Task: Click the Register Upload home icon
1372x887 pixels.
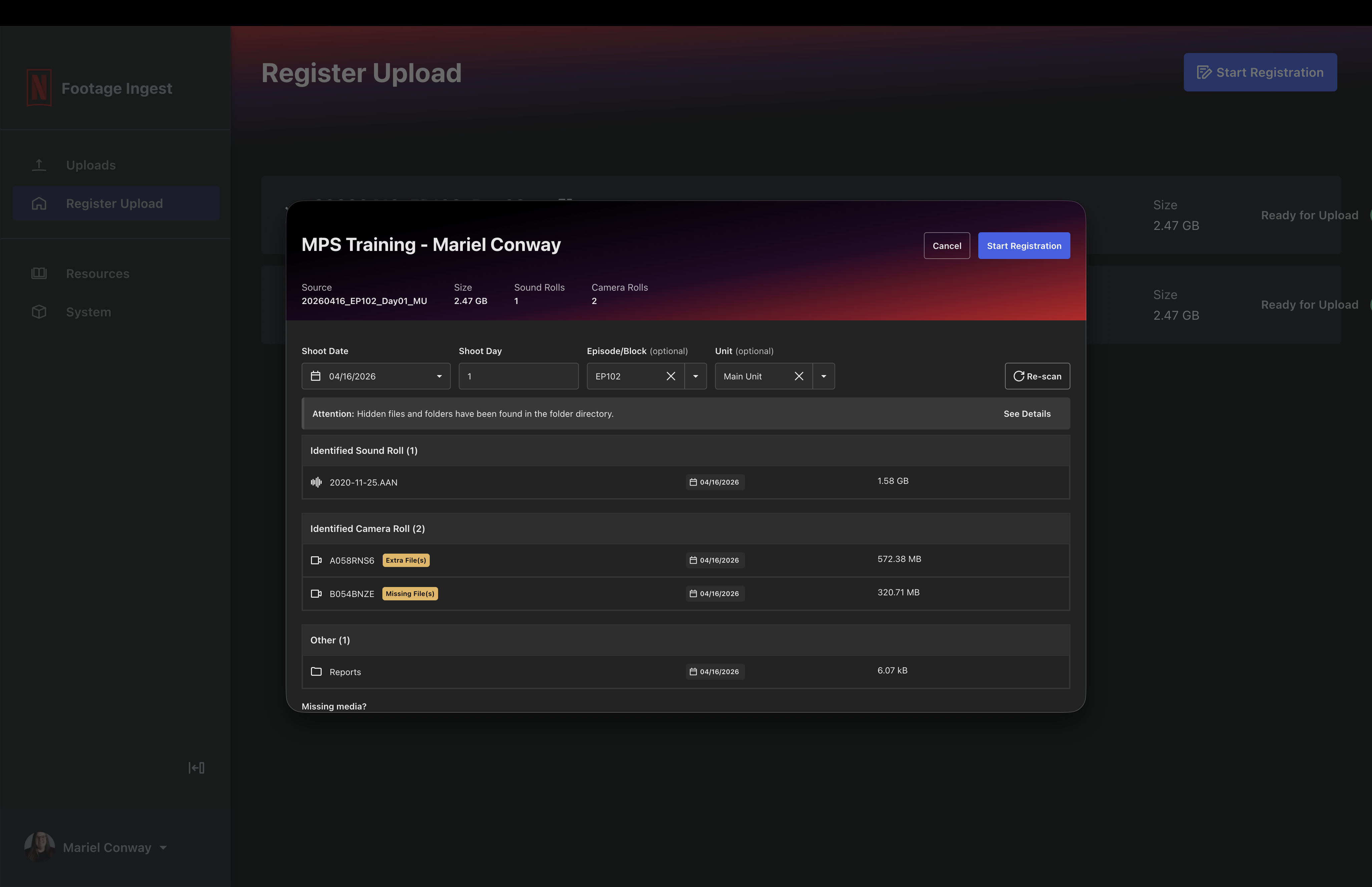Action: [x=39, y=203]
